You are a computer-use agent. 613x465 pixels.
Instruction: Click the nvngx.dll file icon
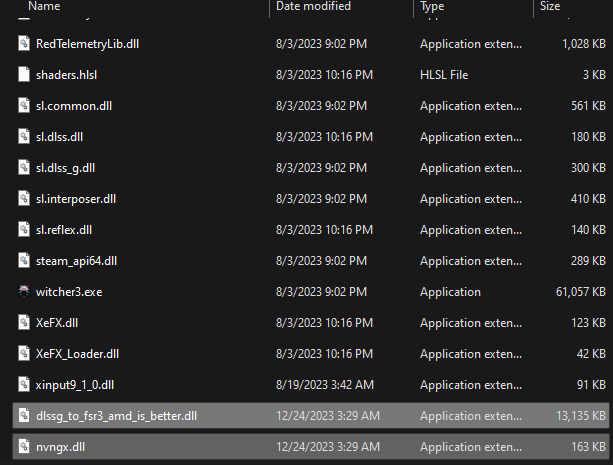coord(24,447)
